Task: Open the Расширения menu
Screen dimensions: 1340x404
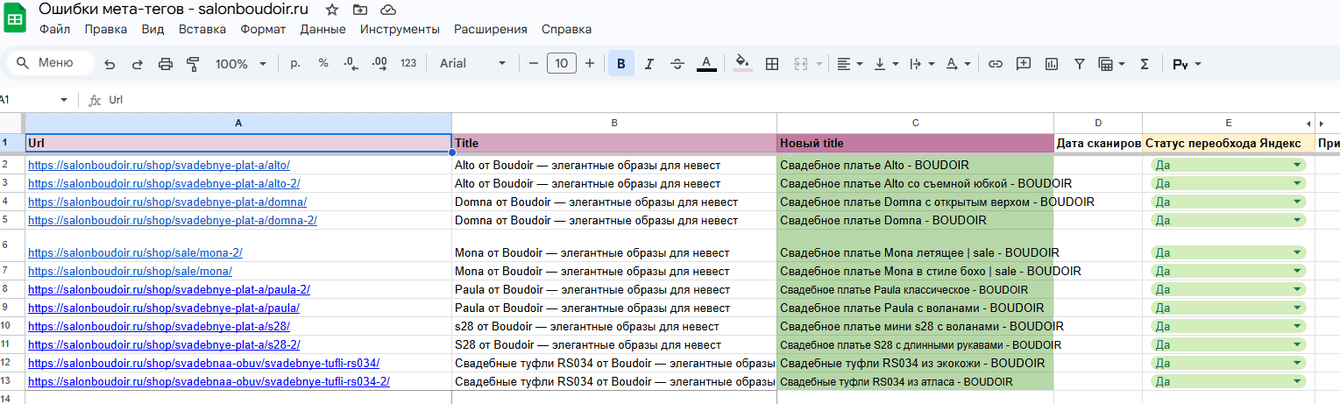Action: [x=491, y=29]
